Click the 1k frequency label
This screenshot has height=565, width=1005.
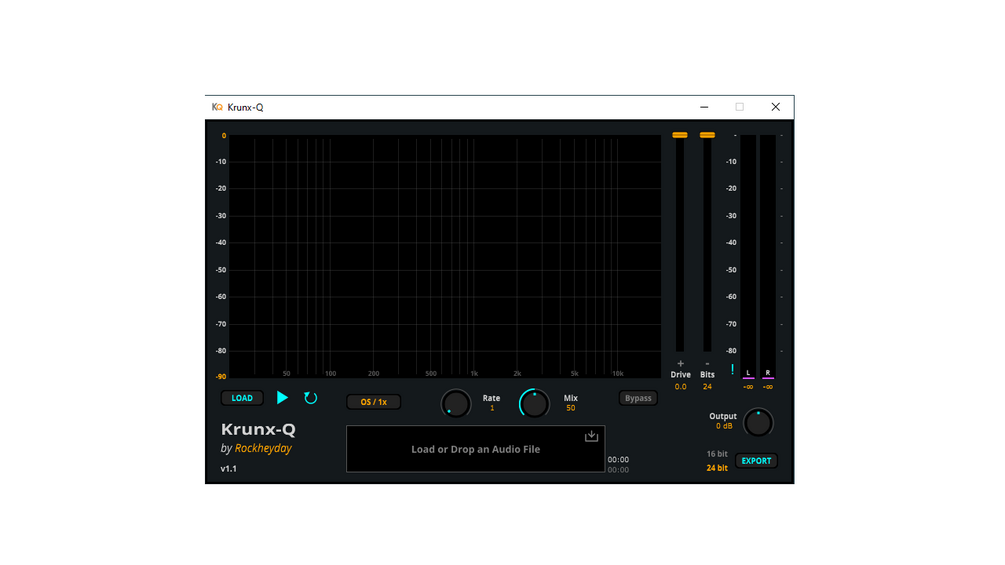474,373
